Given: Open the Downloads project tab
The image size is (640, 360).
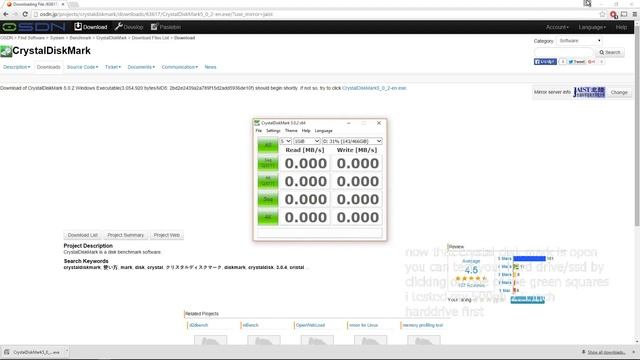Looking at the screenshot, I should pyautogui.click(x=49, y=67).
